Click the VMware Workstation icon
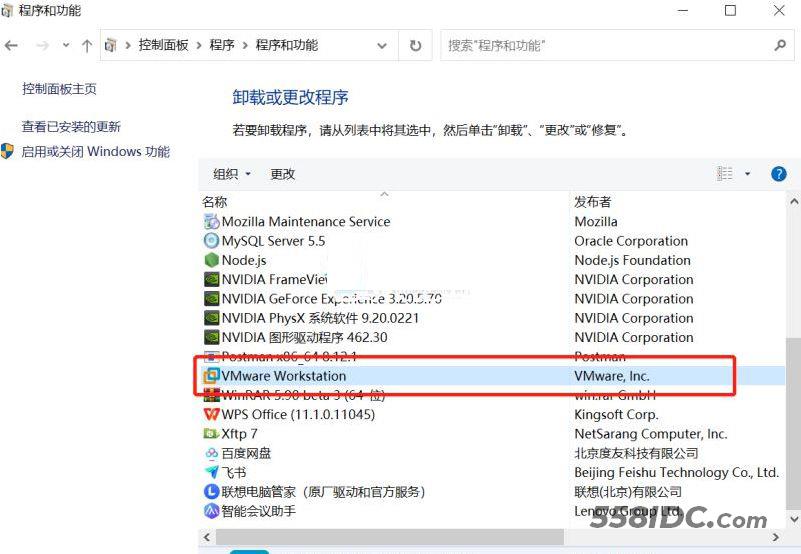 tap(211, 376)
